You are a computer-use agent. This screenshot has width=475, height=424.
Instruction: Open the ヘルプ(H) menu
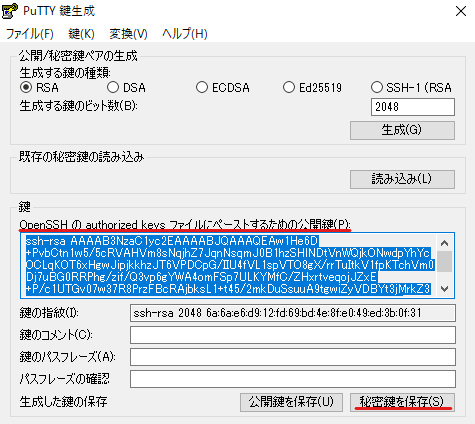coord(185,34)
